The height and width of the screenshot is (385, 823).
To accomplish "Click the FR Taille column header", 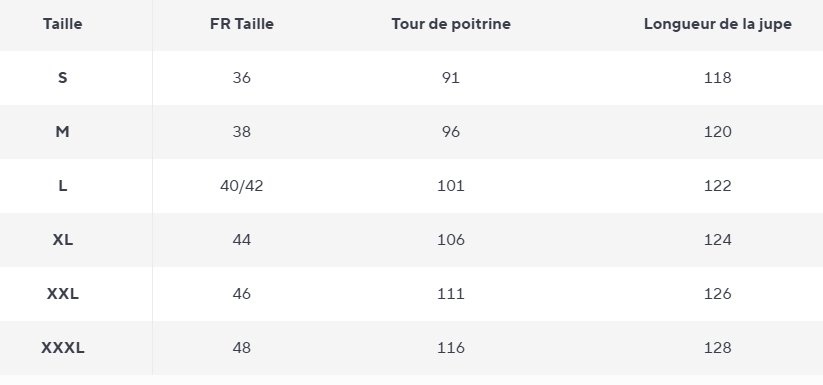I will coord(241,24).
